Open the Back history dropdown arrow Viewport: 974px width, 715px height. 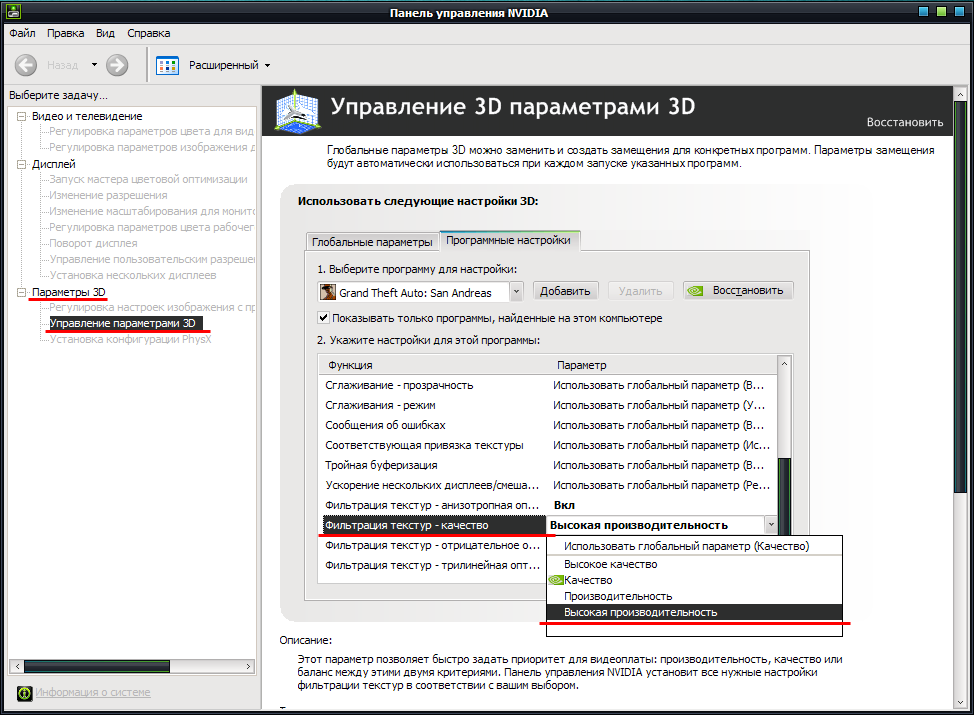(94, 65)
